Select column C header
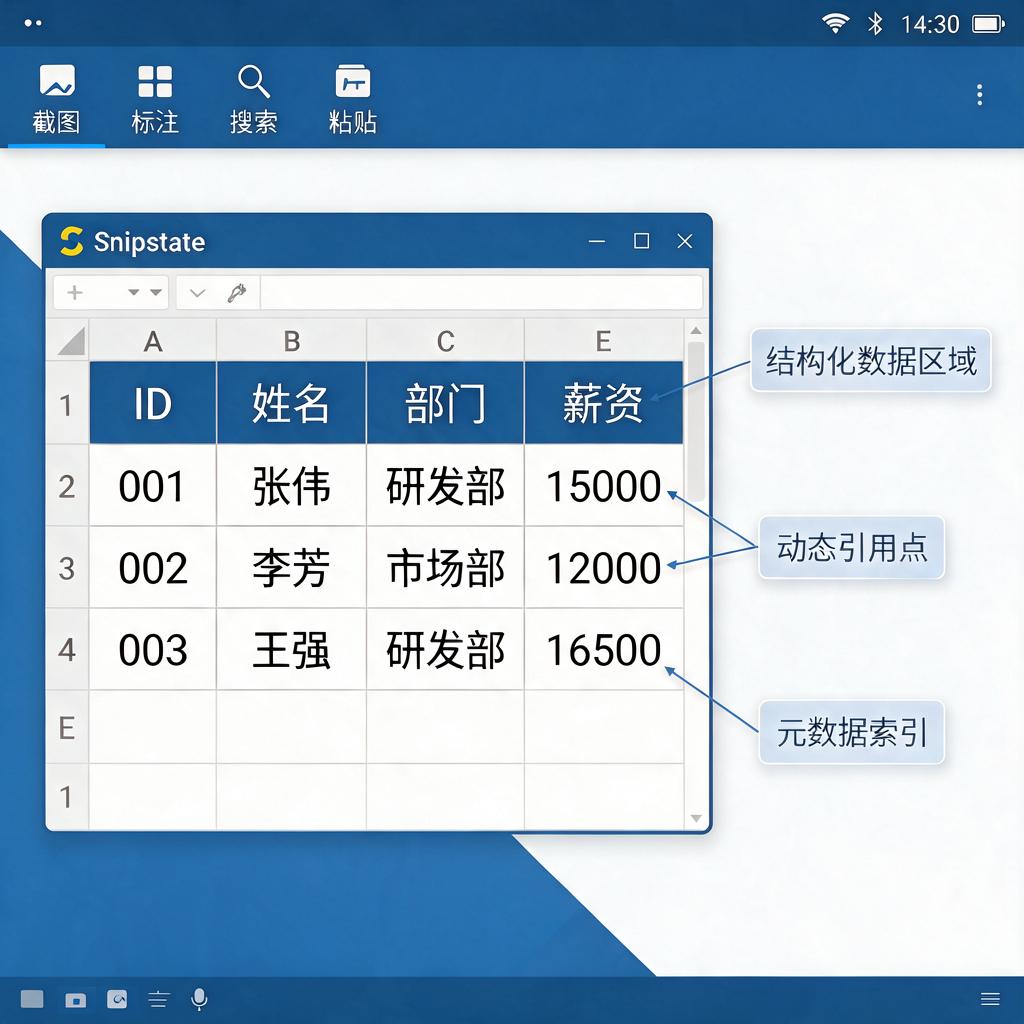This screenshot has width=1024, height=1024. 445,341
